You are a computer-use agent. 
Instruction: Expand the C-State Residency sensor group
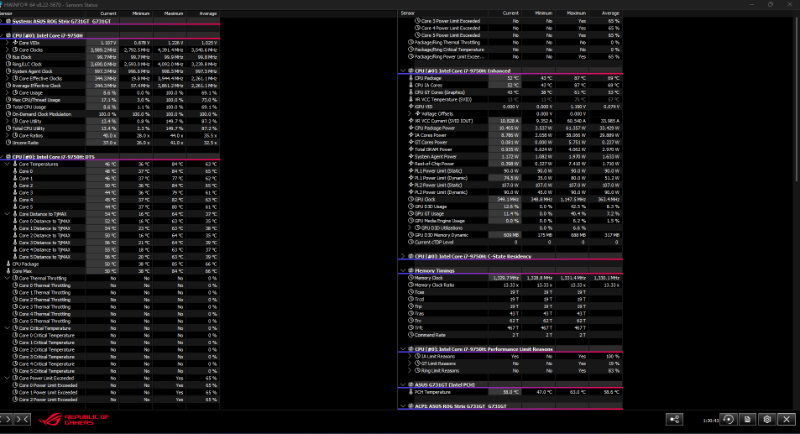tap(403, 257)
